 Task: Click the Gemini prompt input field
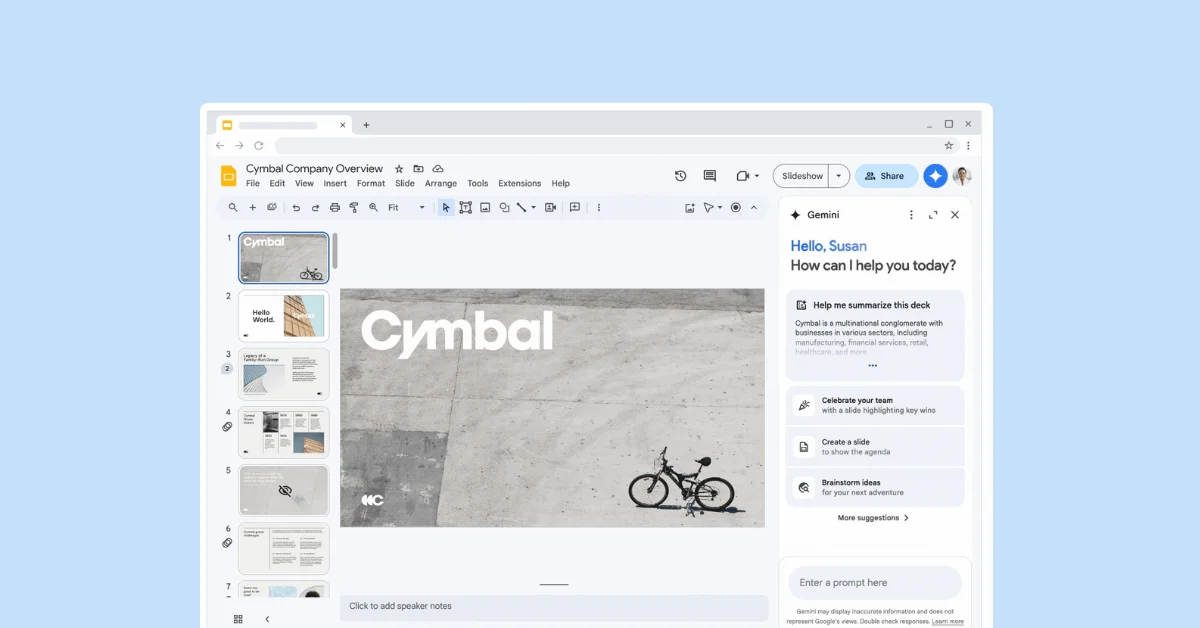(x=875, y=583)
